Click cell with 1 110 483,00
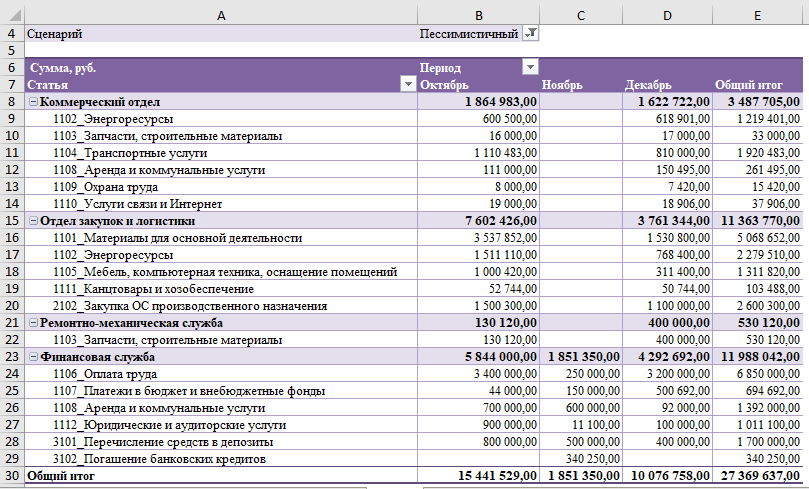Screen dimensions: 809x489 coord(478,153)
